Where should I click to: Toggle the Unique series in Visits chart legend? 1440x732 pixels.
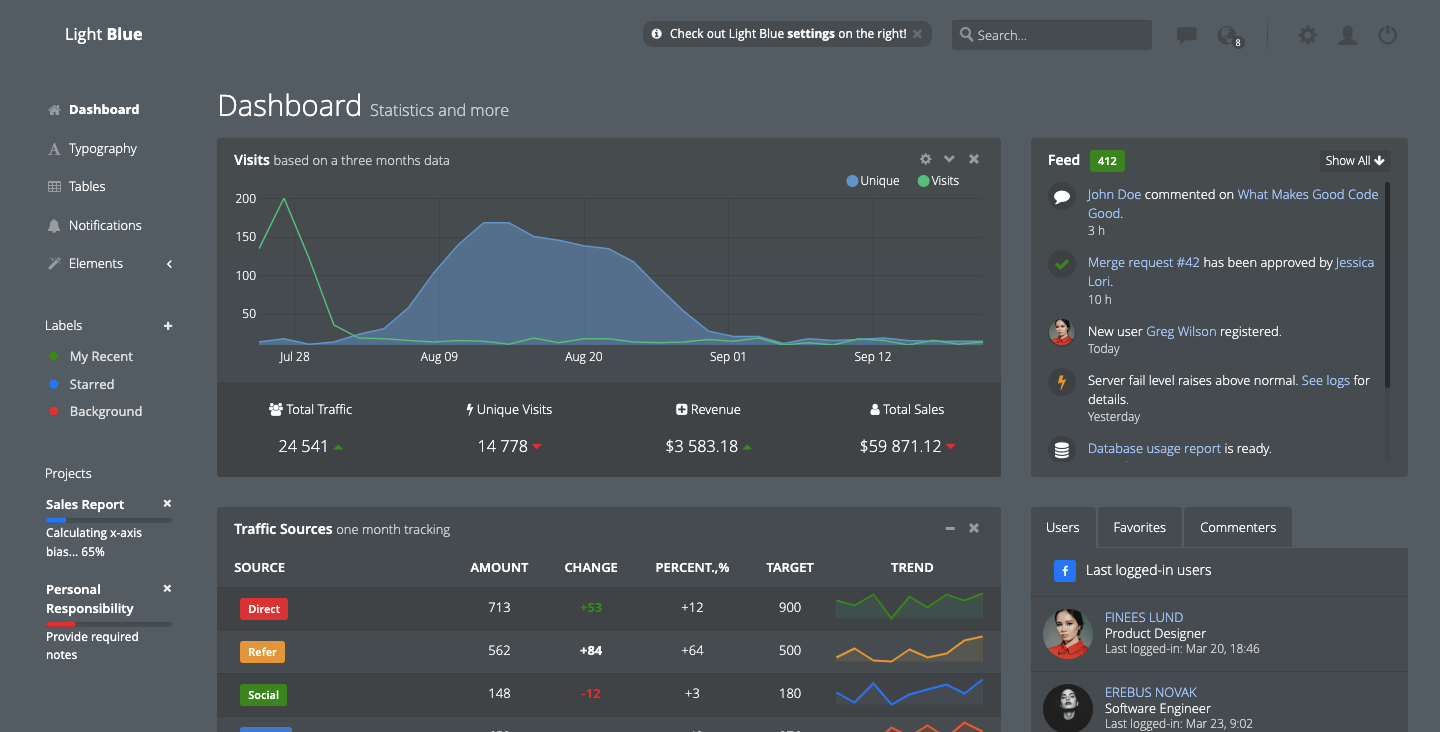[872, 180]
